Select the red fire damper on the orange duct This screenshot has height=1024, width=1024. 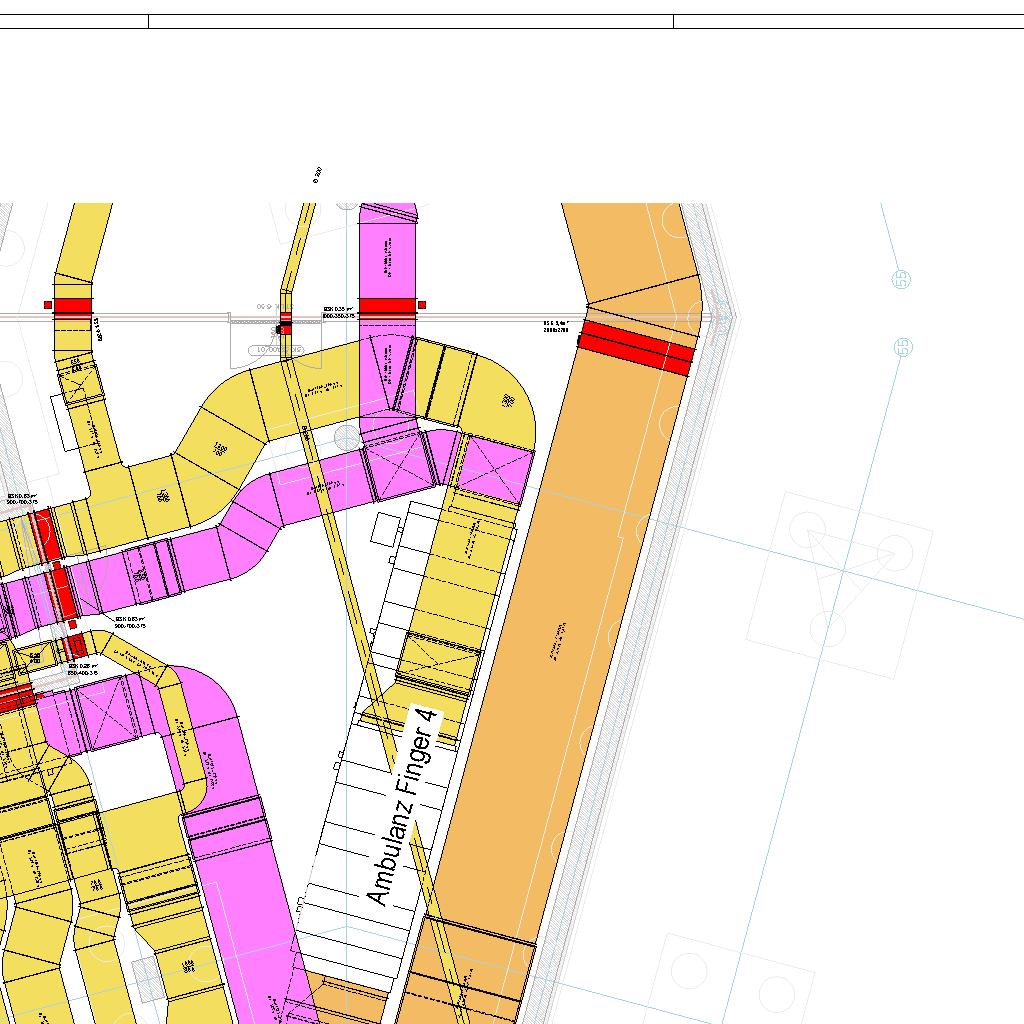click(x=636, y=347)
